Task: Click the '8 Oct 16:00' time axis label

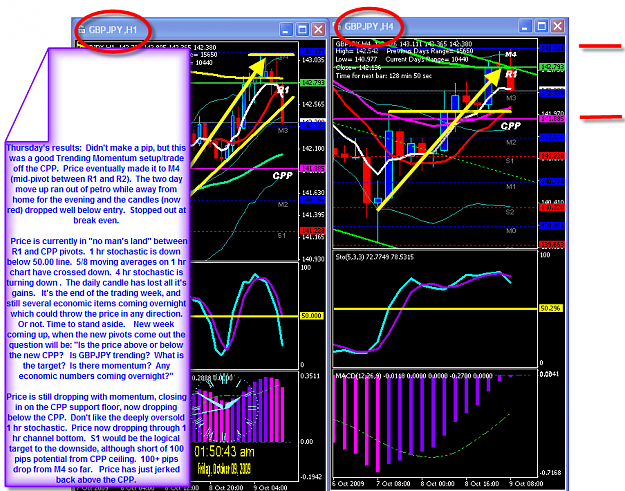Action: [481, 484]
